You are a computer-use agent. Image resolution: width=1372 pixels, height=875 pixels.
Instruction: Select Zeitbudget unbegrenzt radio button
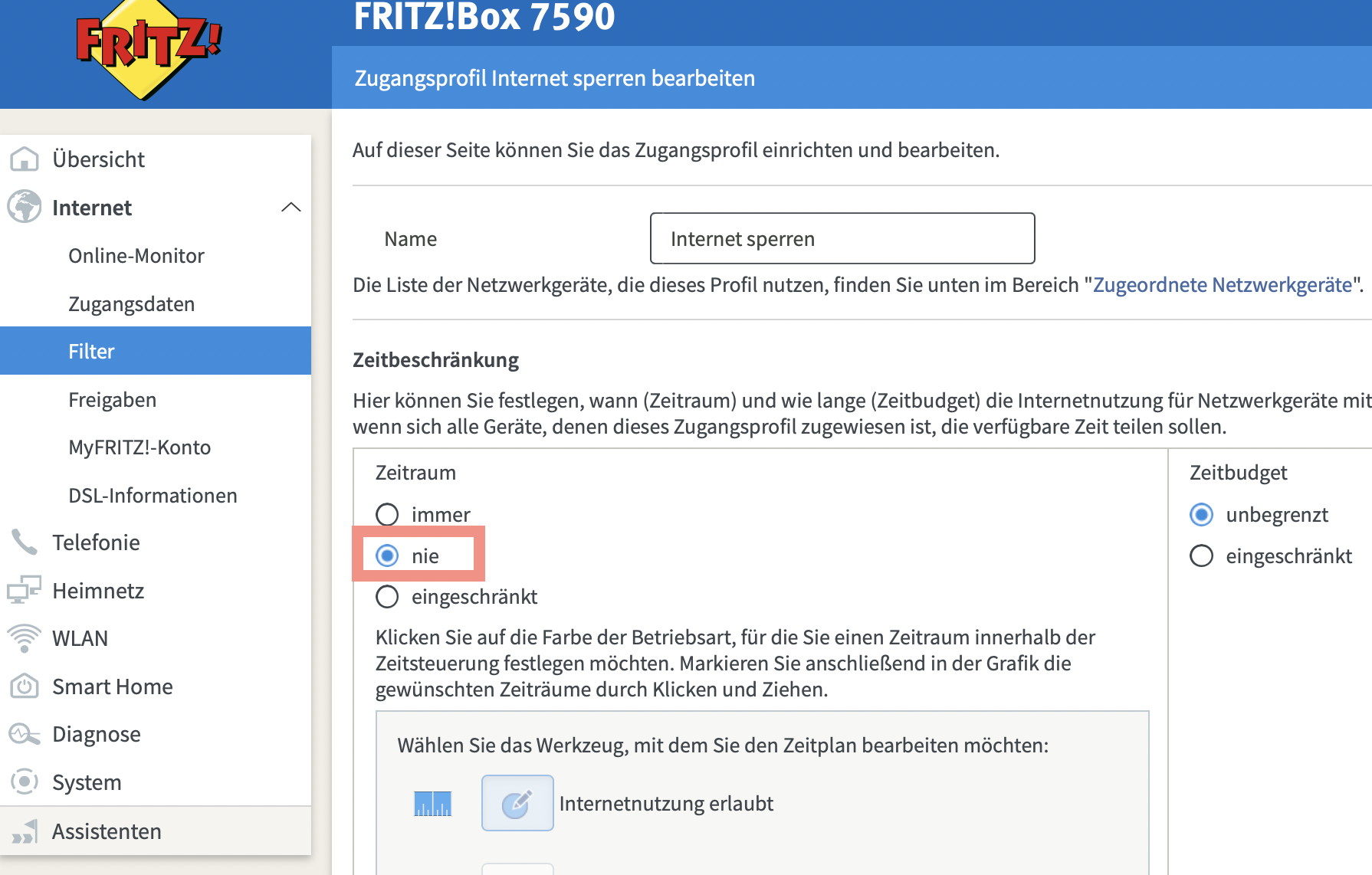(1201, 514)
